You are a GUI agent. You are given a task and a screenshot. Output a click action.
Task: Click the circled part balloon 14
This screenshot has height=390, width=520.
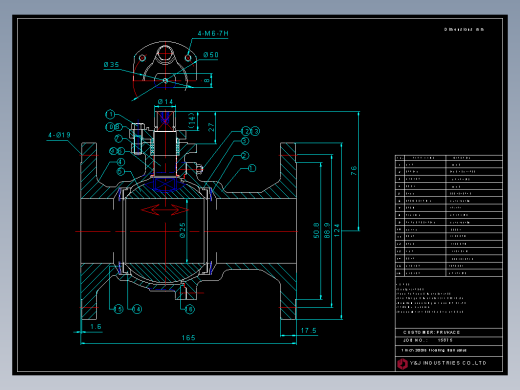click(x=137, y=309)
